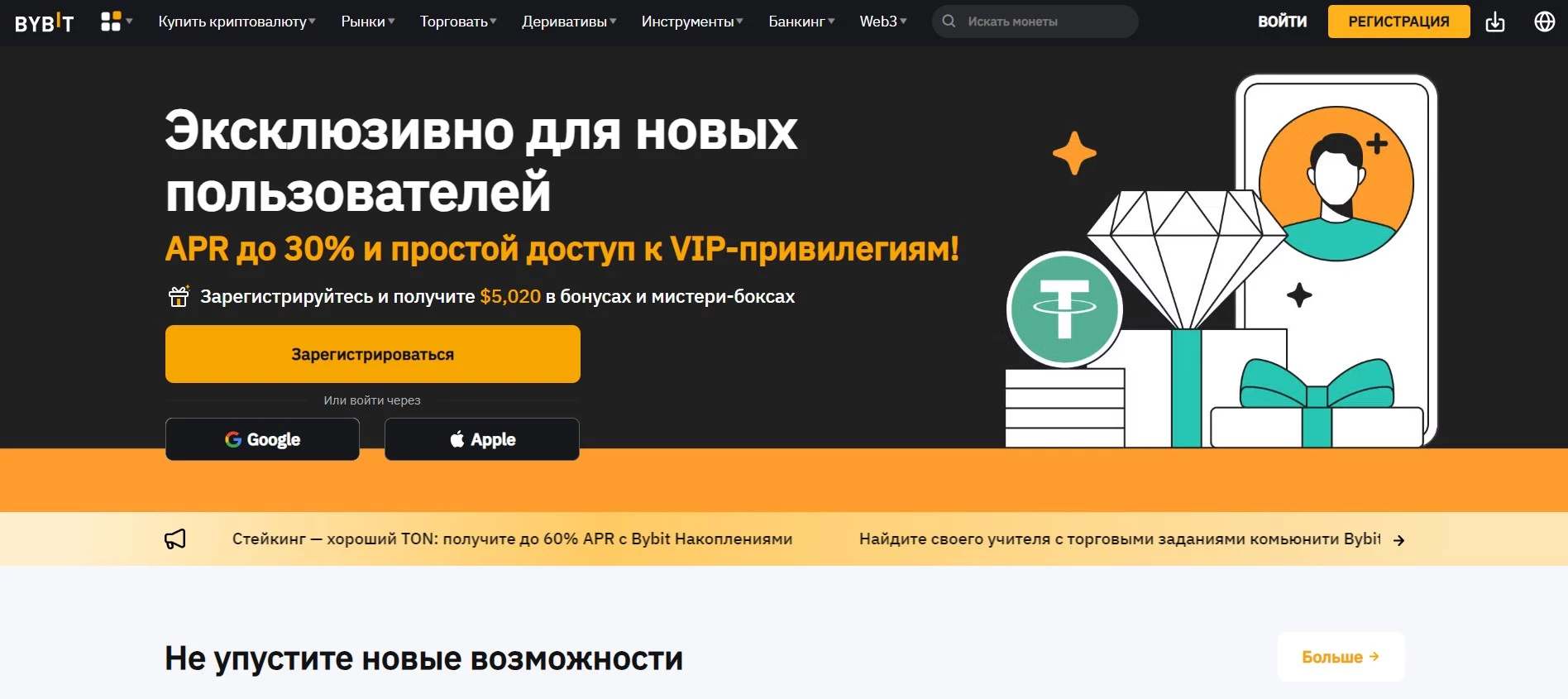Click the arrow next to announcements ticker

(x=1398, y=540)
